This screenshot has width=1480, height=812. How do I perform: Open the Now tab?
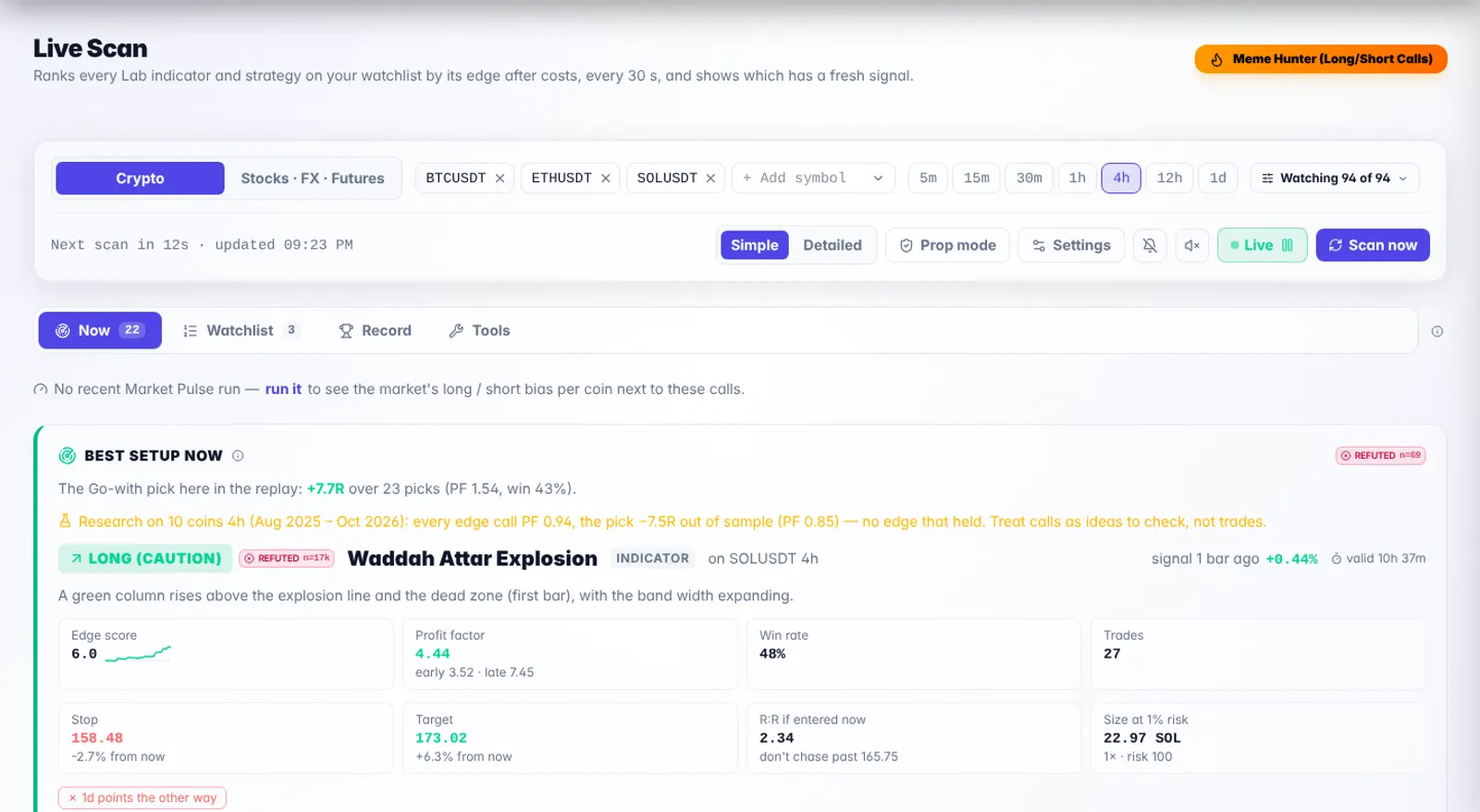pos(100,330)
